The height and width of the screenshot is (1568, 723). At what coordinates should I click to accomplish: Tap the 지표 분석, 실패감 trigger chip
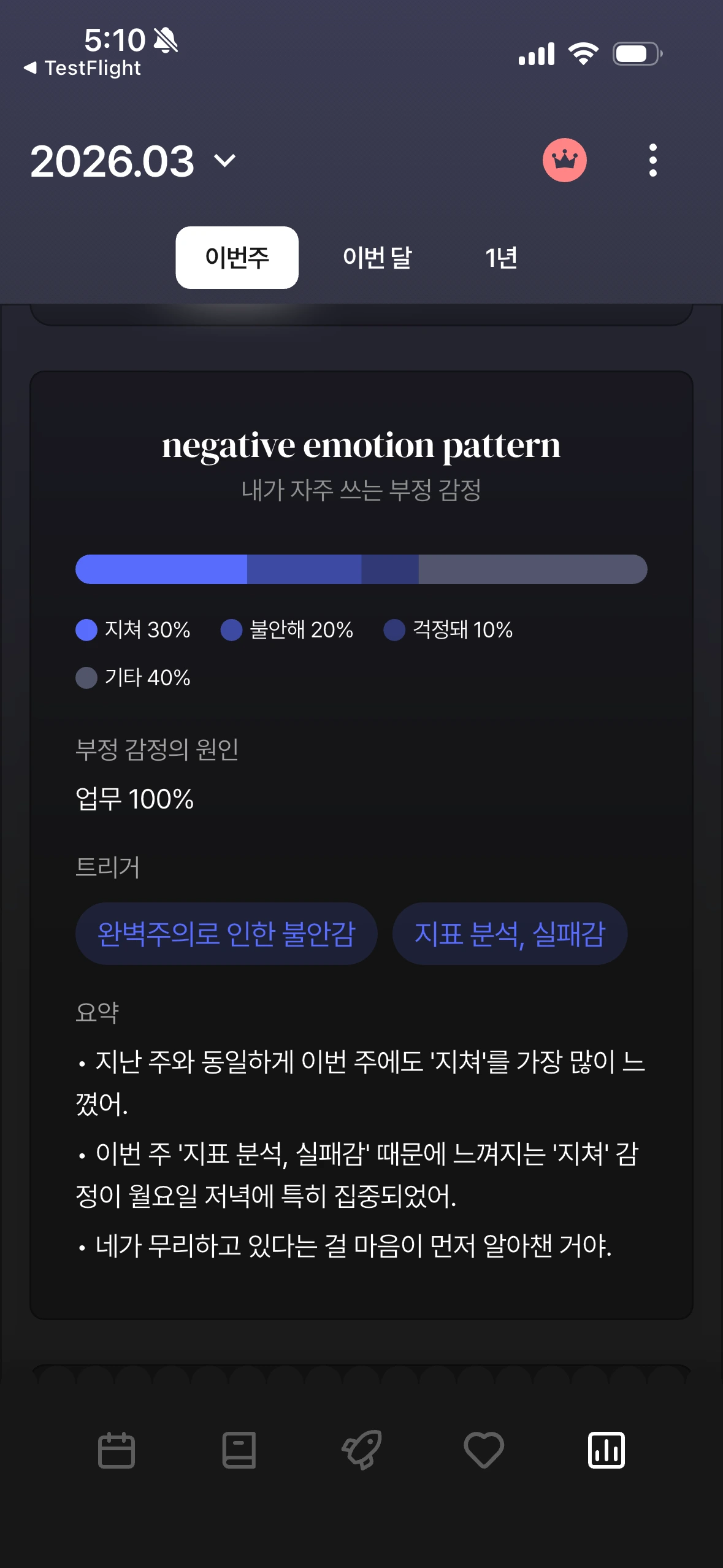510,934
